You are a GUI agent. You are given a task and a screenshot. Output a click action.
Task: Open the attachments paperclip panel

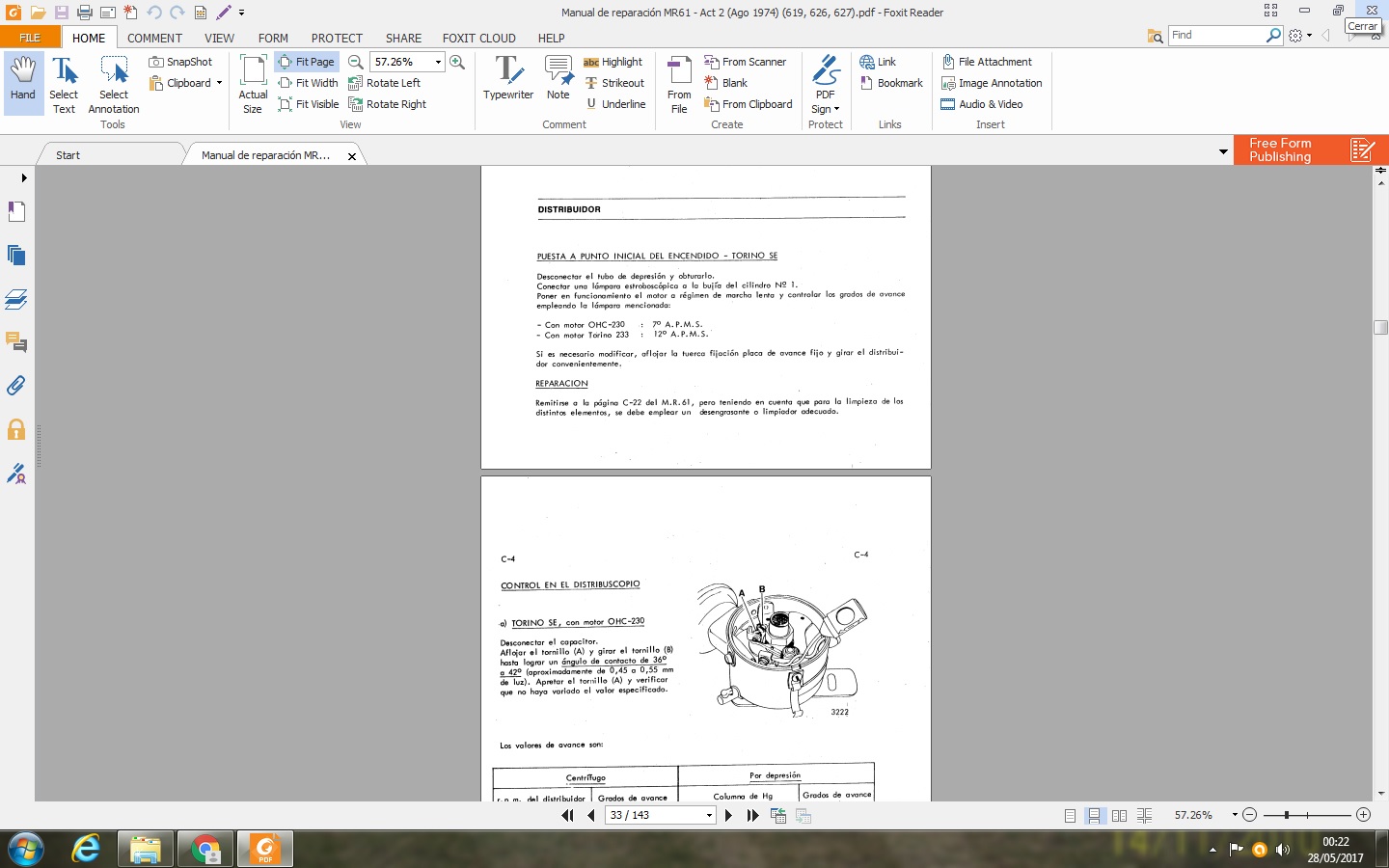[16, 386]
